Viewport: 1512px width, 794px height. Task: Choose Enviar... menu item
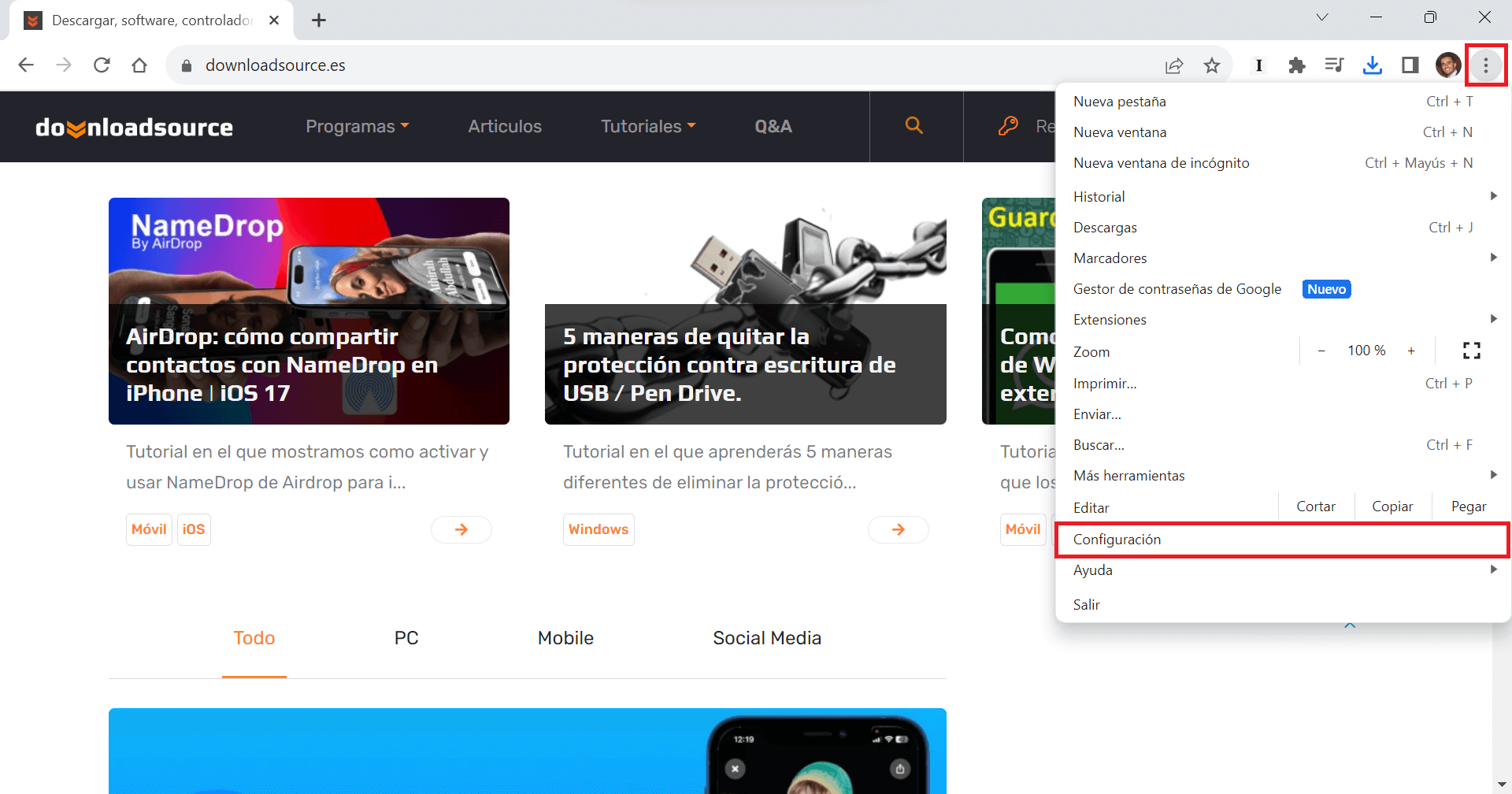click(1284, 414)
